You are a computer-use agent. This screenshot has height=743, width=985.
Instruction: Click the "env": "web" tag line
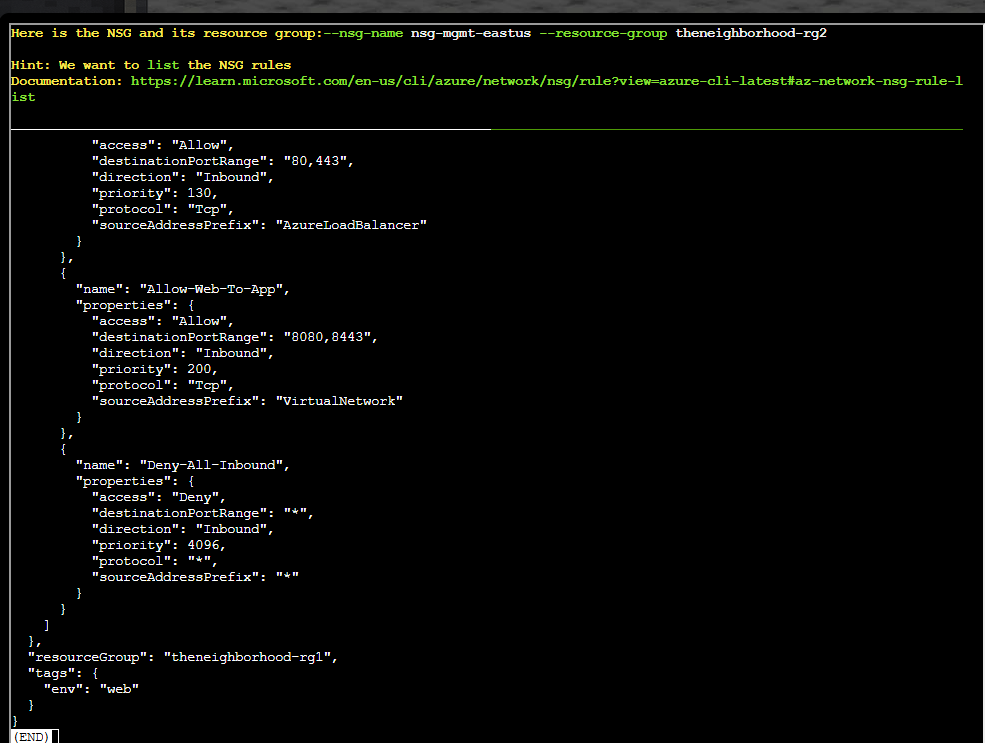(91, 689)
